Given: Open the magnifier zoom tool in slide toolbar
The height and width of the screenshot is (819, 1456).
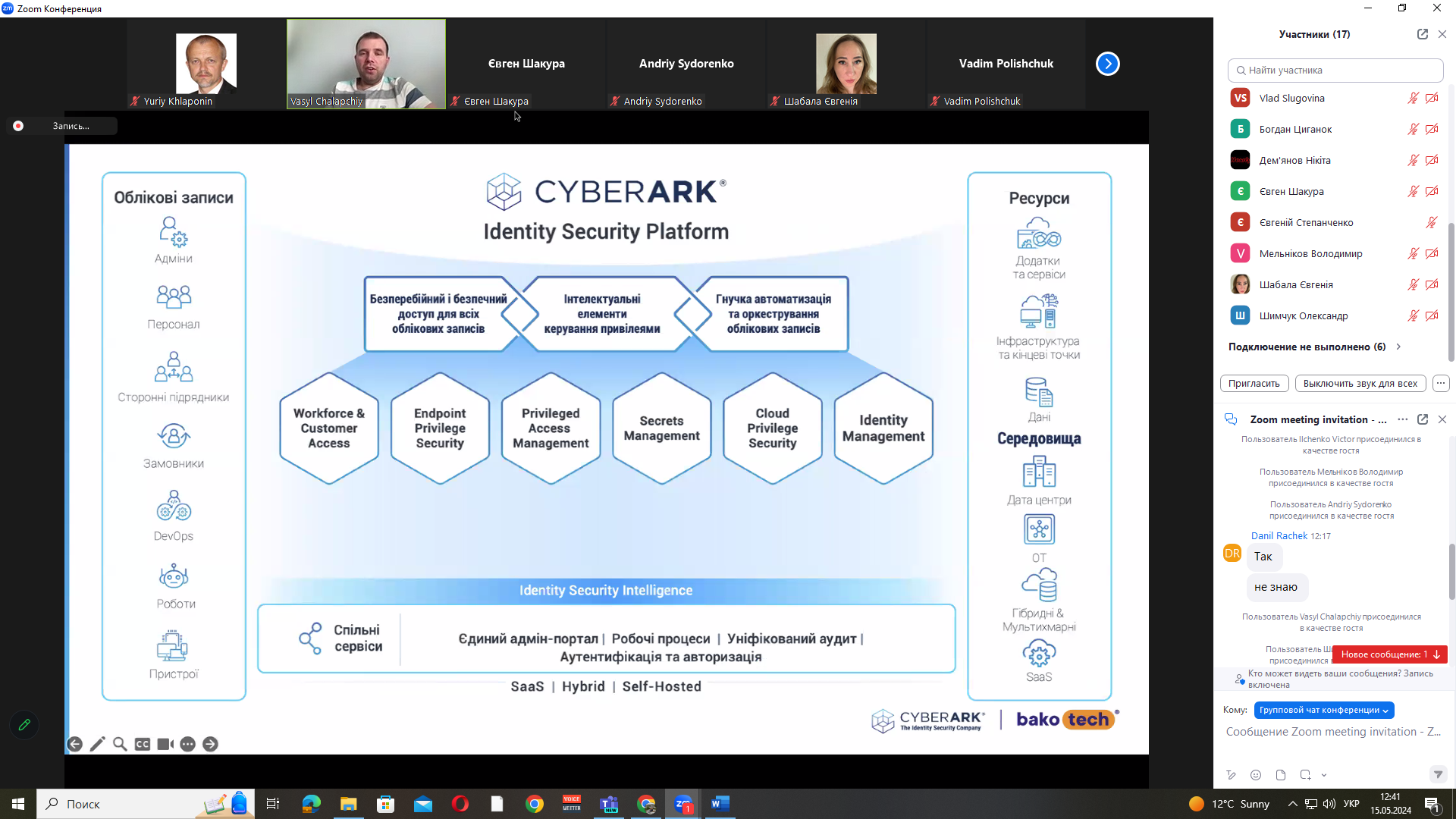Looking at the screenshot, I should 120,744.
